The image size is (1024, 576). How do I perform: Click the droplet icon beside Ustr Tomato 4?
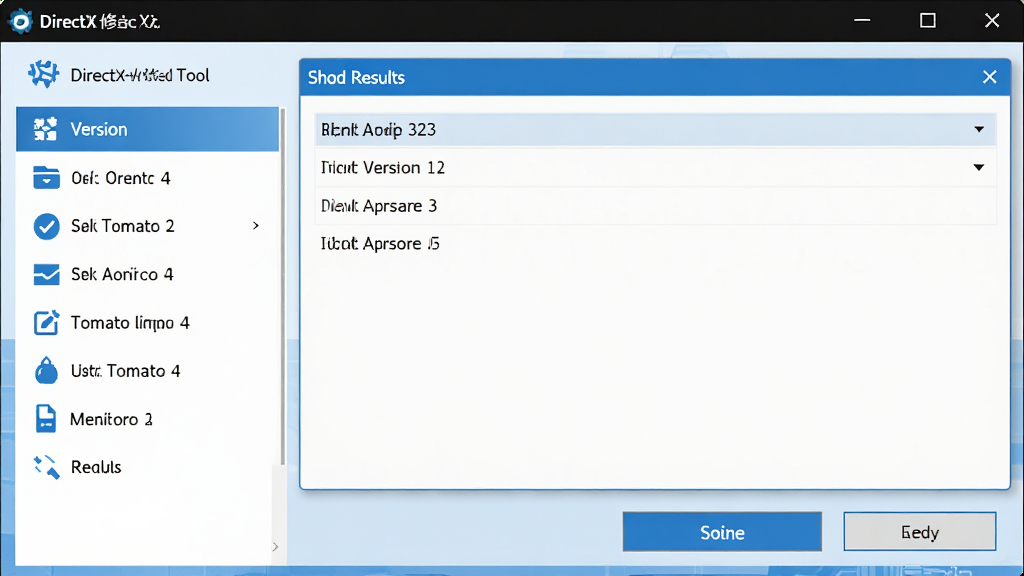[x=46, y=370]
